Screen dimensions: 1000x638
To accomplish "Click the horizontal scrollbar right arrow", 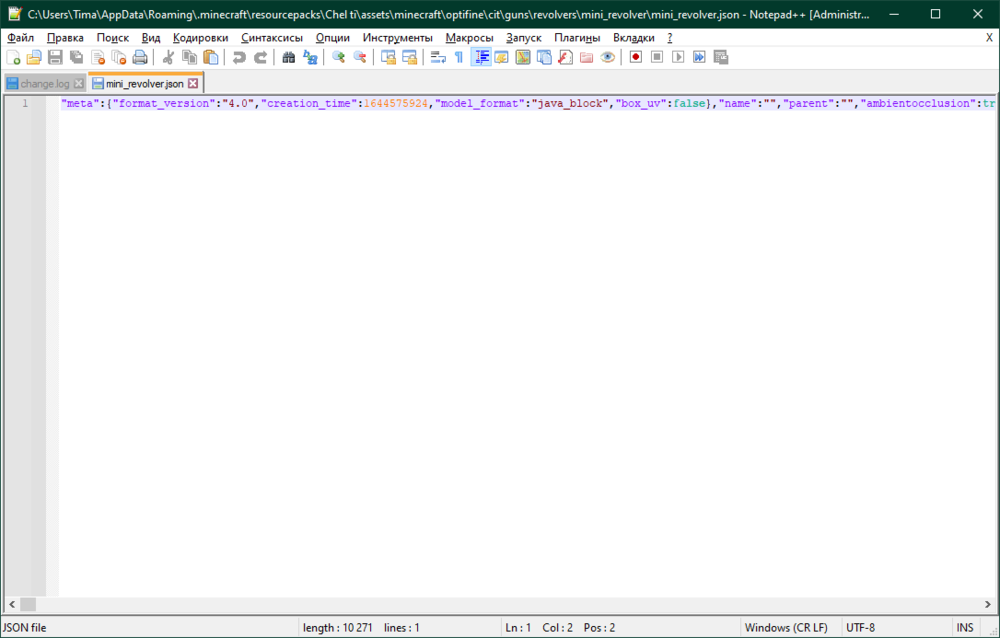I will pyautogui.click(x=988, y=604).
